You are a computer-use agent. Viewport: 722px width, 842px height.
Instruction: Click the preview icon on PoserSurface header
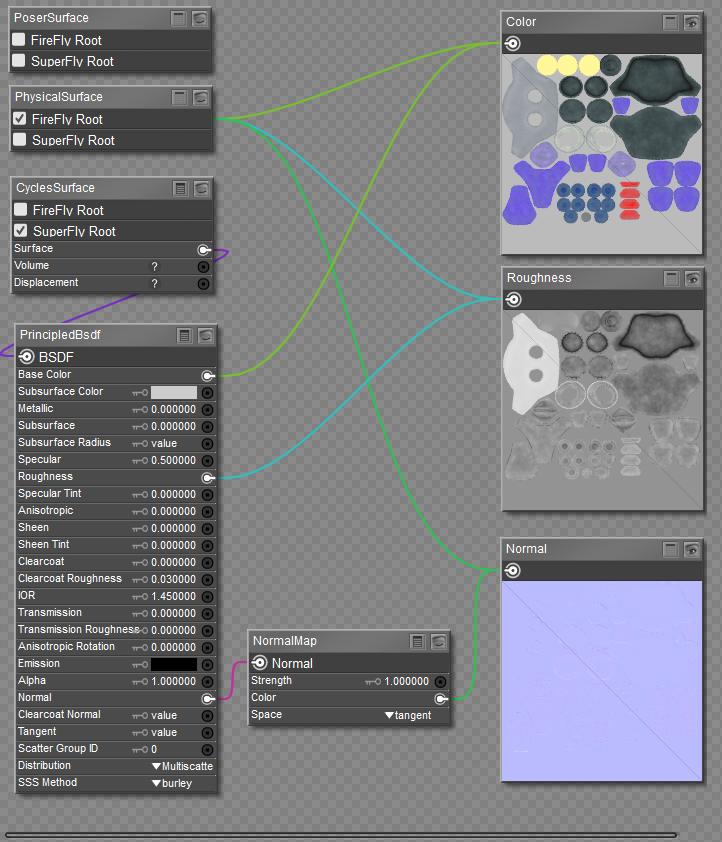click(x=200, y=18)
